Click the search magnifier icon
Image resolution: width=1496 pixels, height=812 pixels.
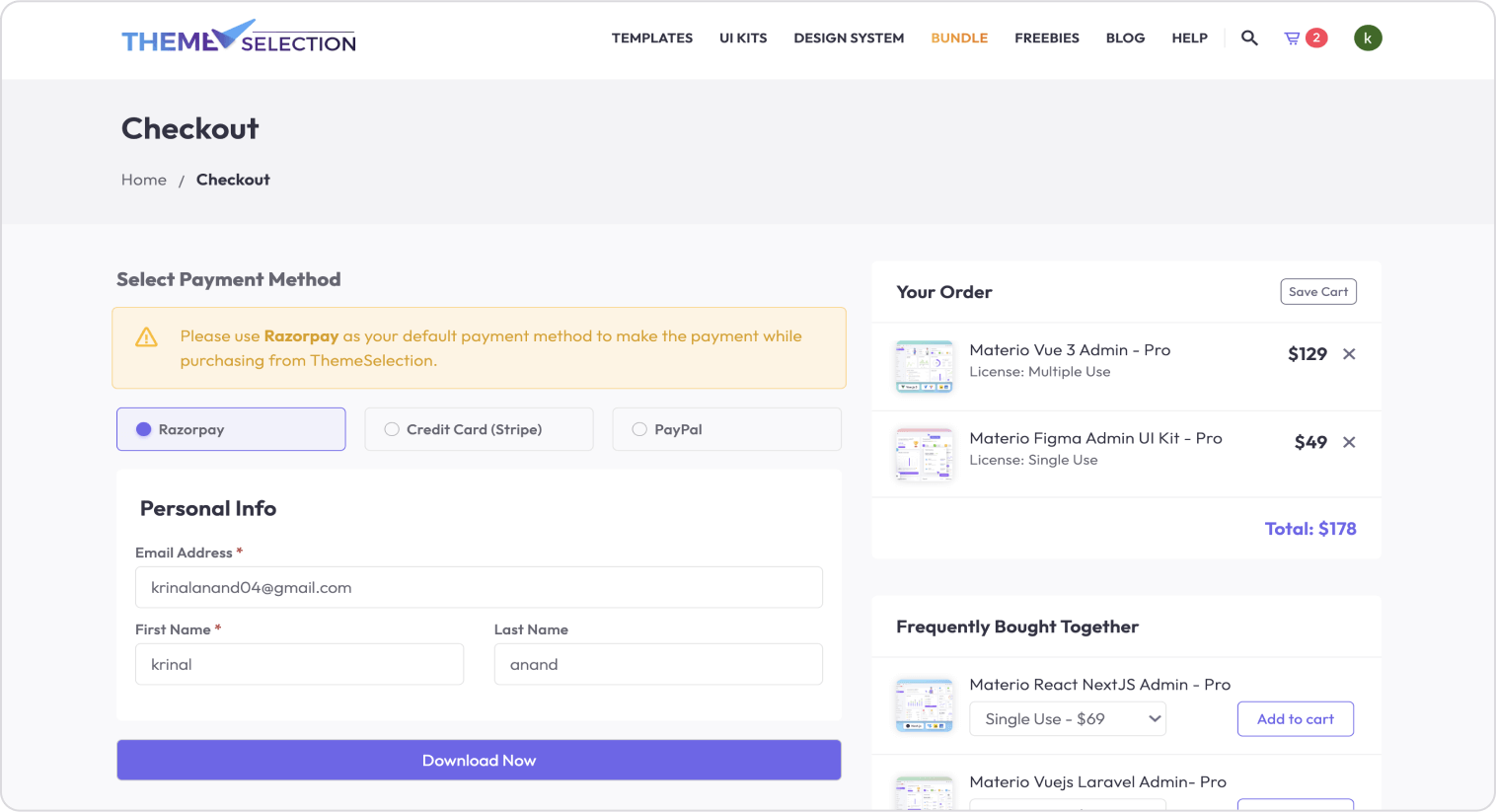pos(1249,38)
